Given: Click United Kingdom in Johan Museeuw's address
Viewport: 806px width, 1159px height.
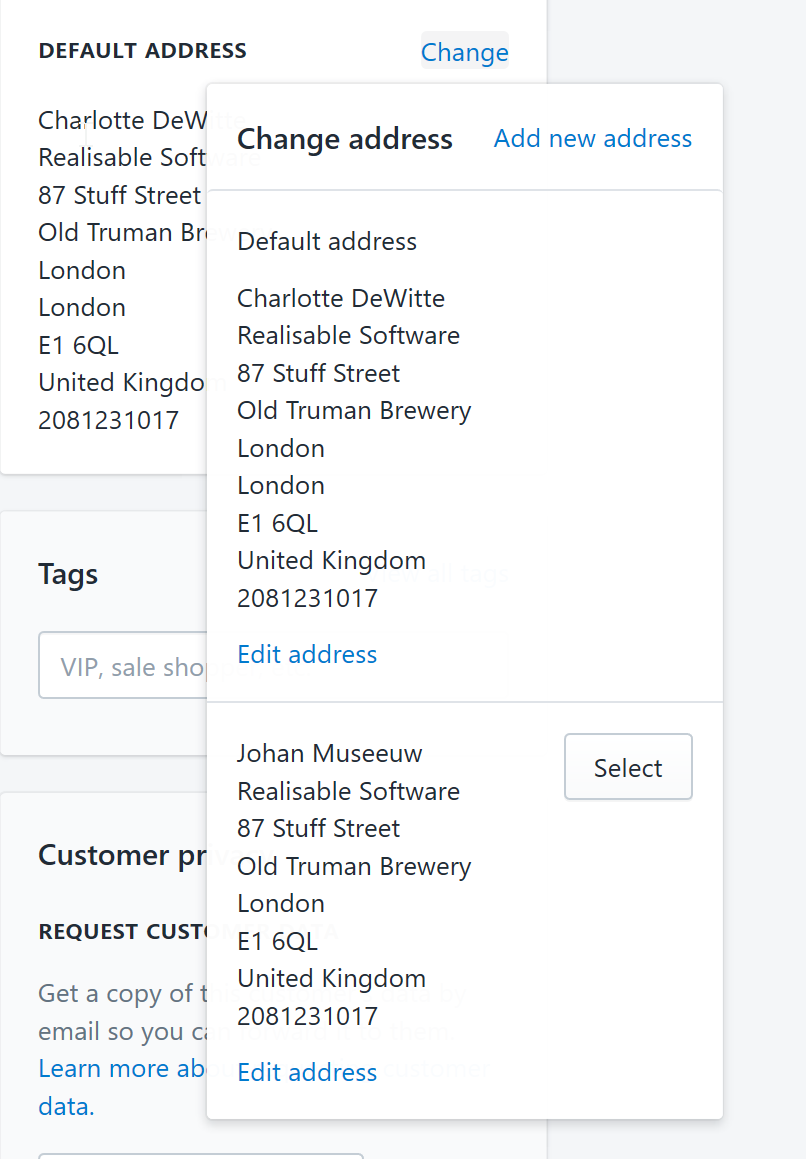Looking at the screenshot, I should [x=331, y=978].
